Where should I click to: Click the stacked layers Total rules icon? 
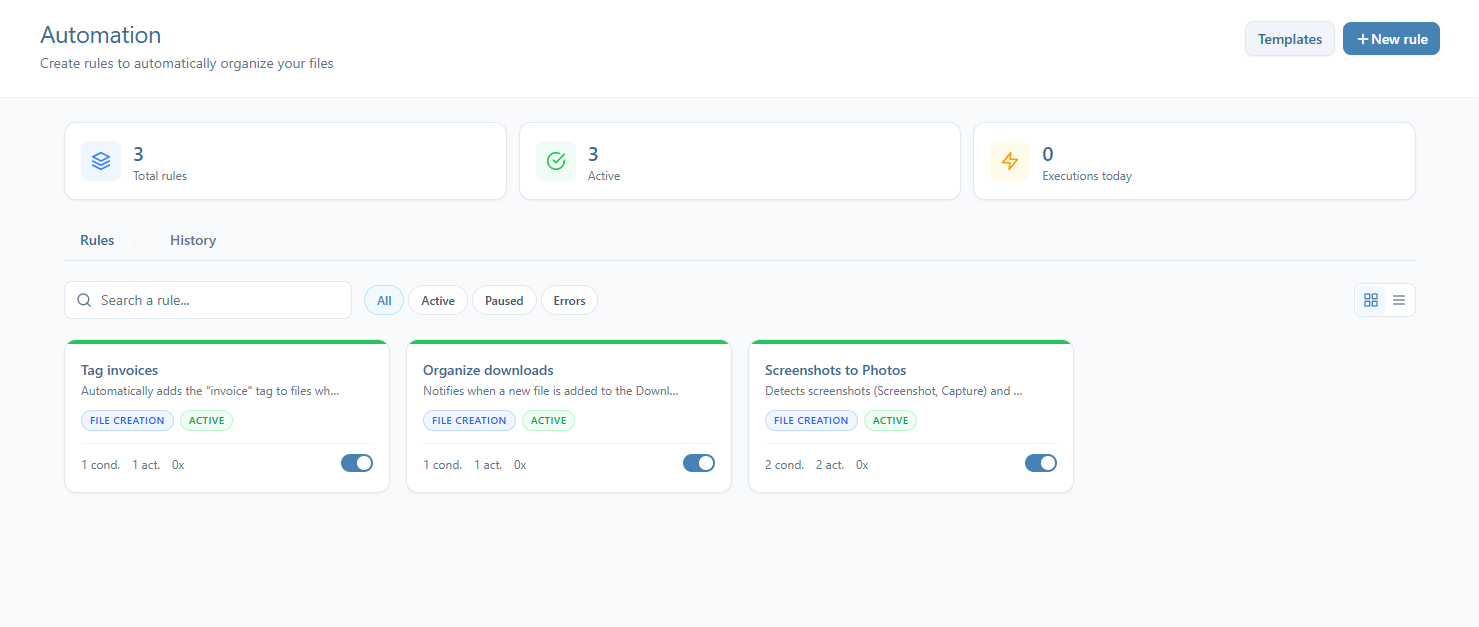(x=100, y=161)
